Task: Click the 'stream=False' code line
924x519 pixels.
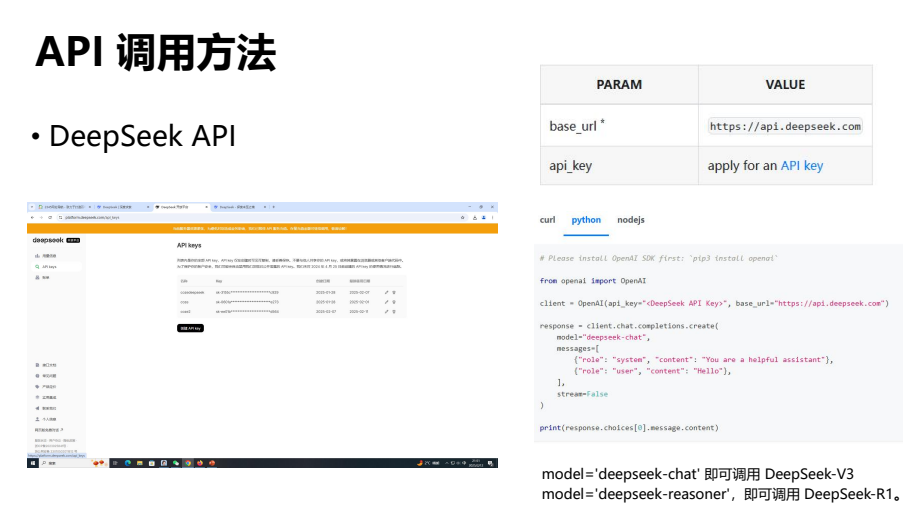Action: tap(582, 394)
